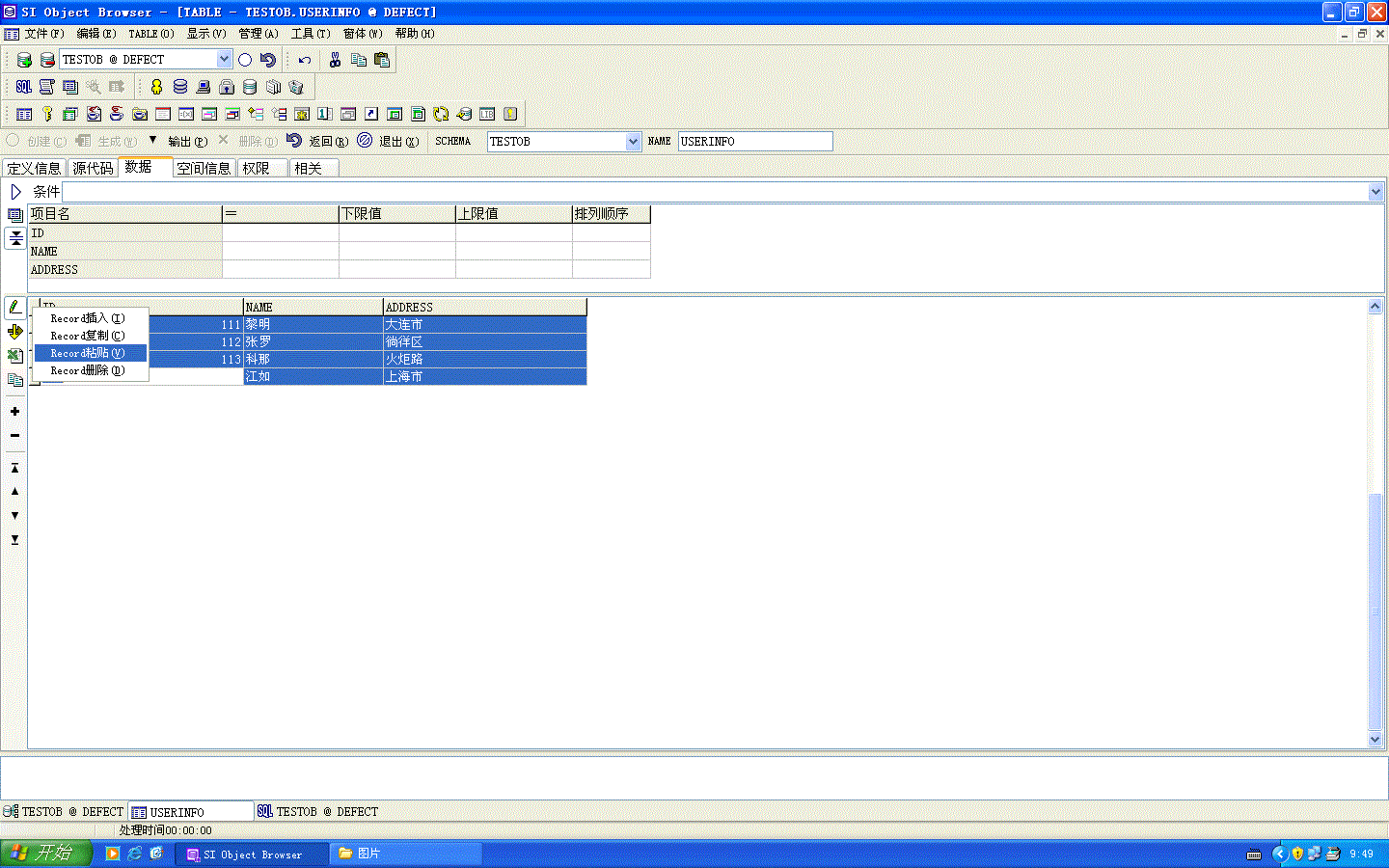Expand the SCHEMA TESTOB combo box
The height and width of the screenshot is (868, 1389).
tap(633, 142)
